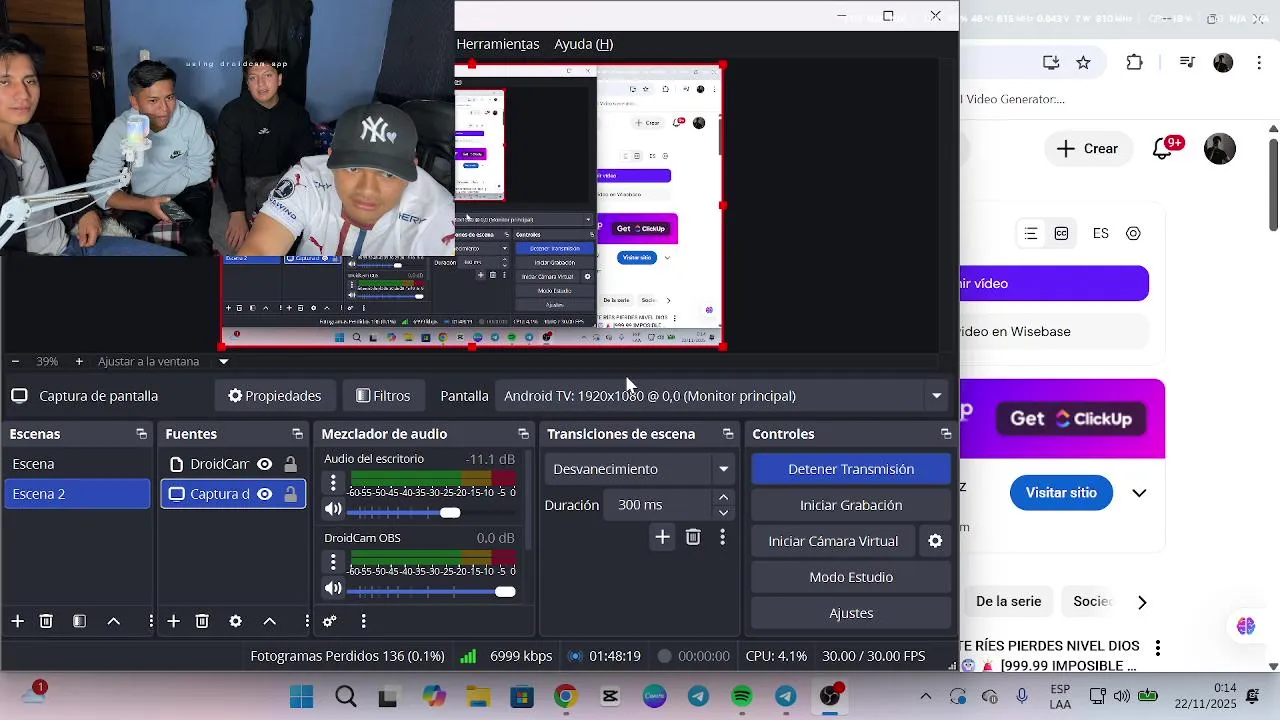Toggle Iniciar Cámara Virtual
The height and width of the screenshot is (720, 1280).
coord(833,541)
